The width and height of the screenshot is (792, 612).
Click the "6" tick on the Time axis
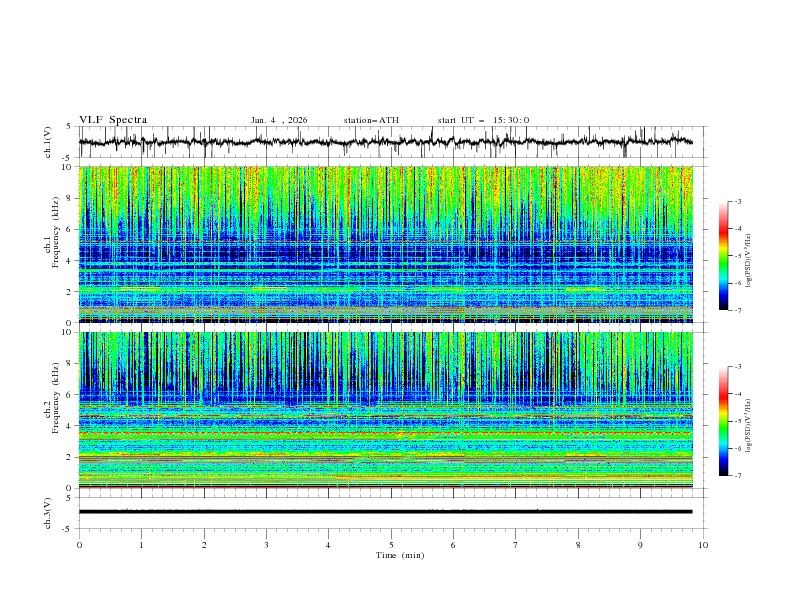tap(454, 545)
